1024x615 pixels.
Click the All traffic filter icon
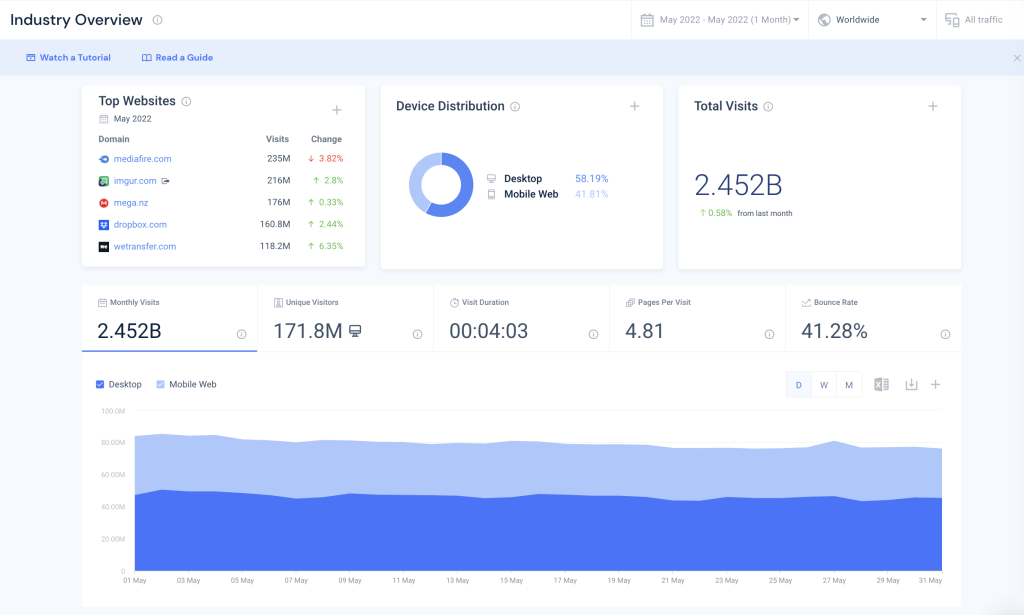[952, 19]
